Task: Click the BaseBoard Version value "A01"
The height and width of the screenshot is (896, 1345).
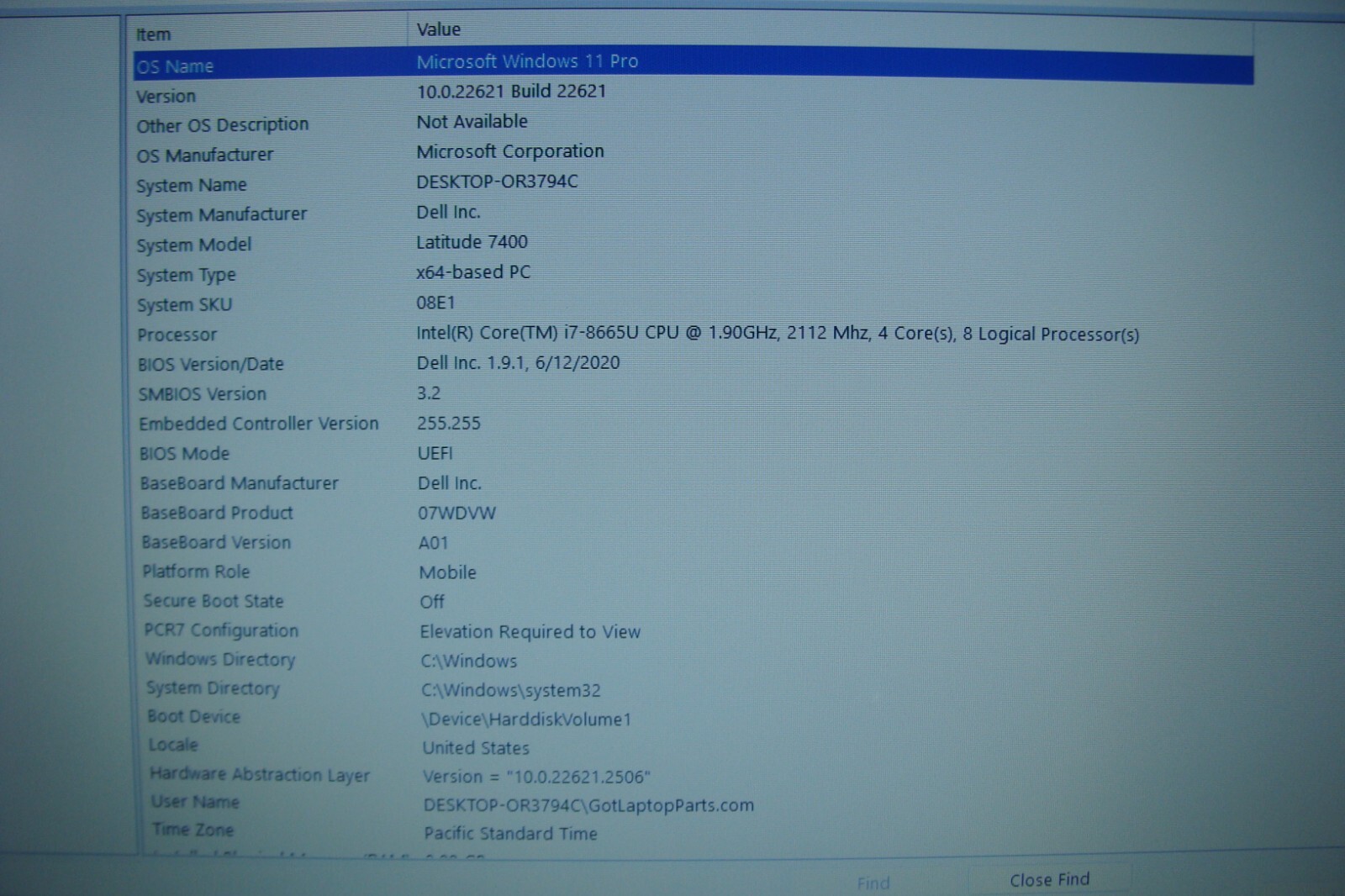Action: tap(434, 543)
